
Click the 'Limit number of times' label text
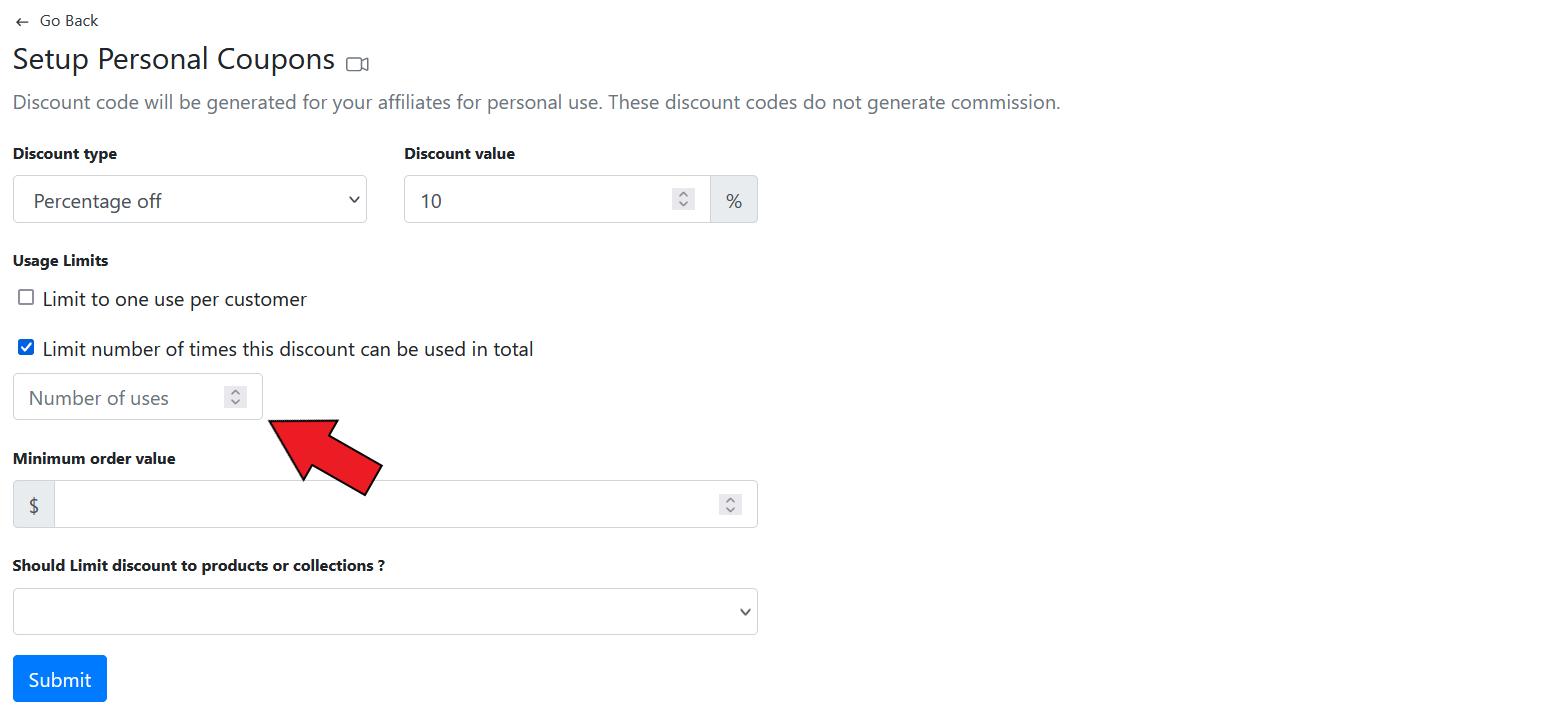(x=288, y=349)
